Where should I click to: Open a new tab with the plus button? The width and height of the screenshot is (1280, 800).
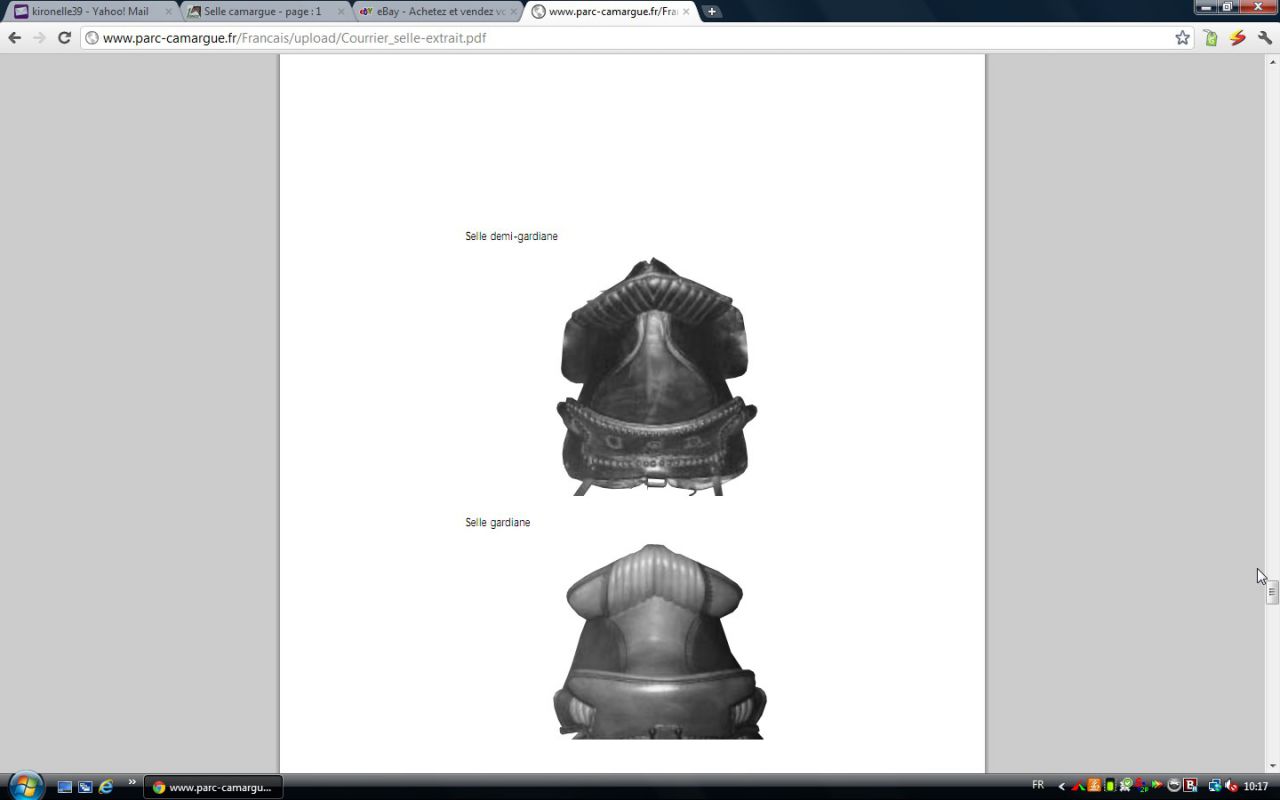711,12
